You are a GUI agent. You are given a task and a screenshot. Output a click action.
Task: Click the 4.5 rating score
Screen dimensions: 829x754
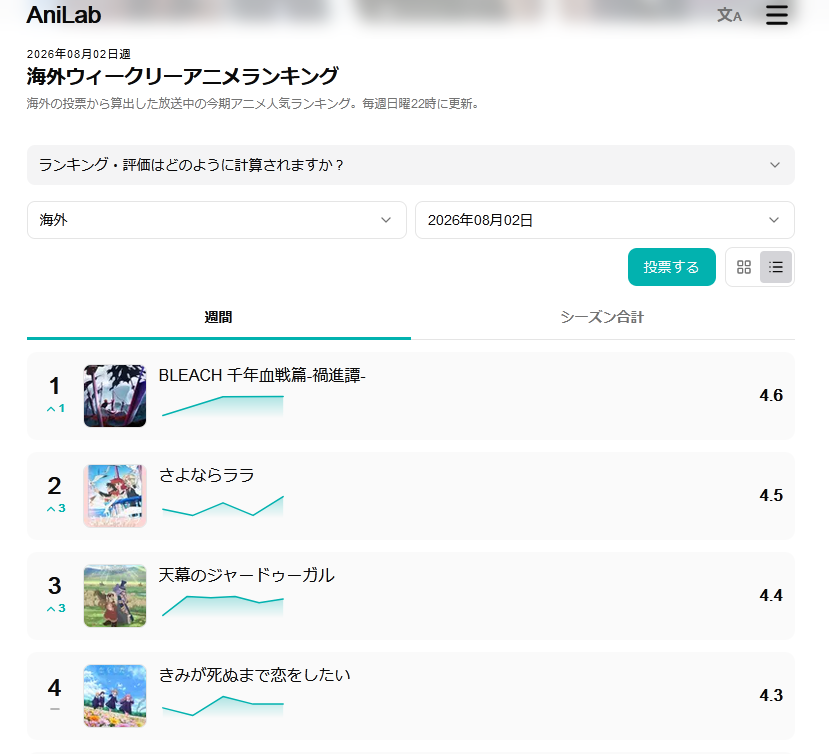[x=771, y=495]
